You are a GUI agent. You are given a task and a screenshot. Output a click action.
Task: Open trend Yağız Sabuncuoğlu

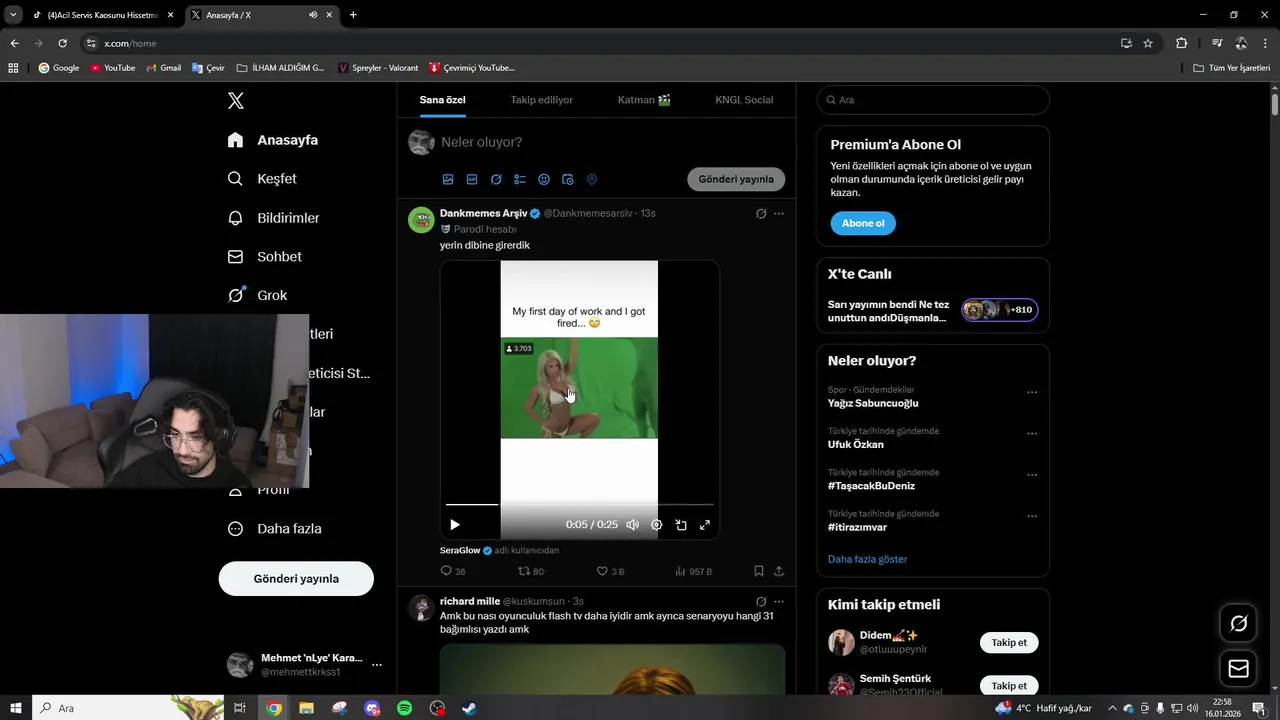click(873, 403)
